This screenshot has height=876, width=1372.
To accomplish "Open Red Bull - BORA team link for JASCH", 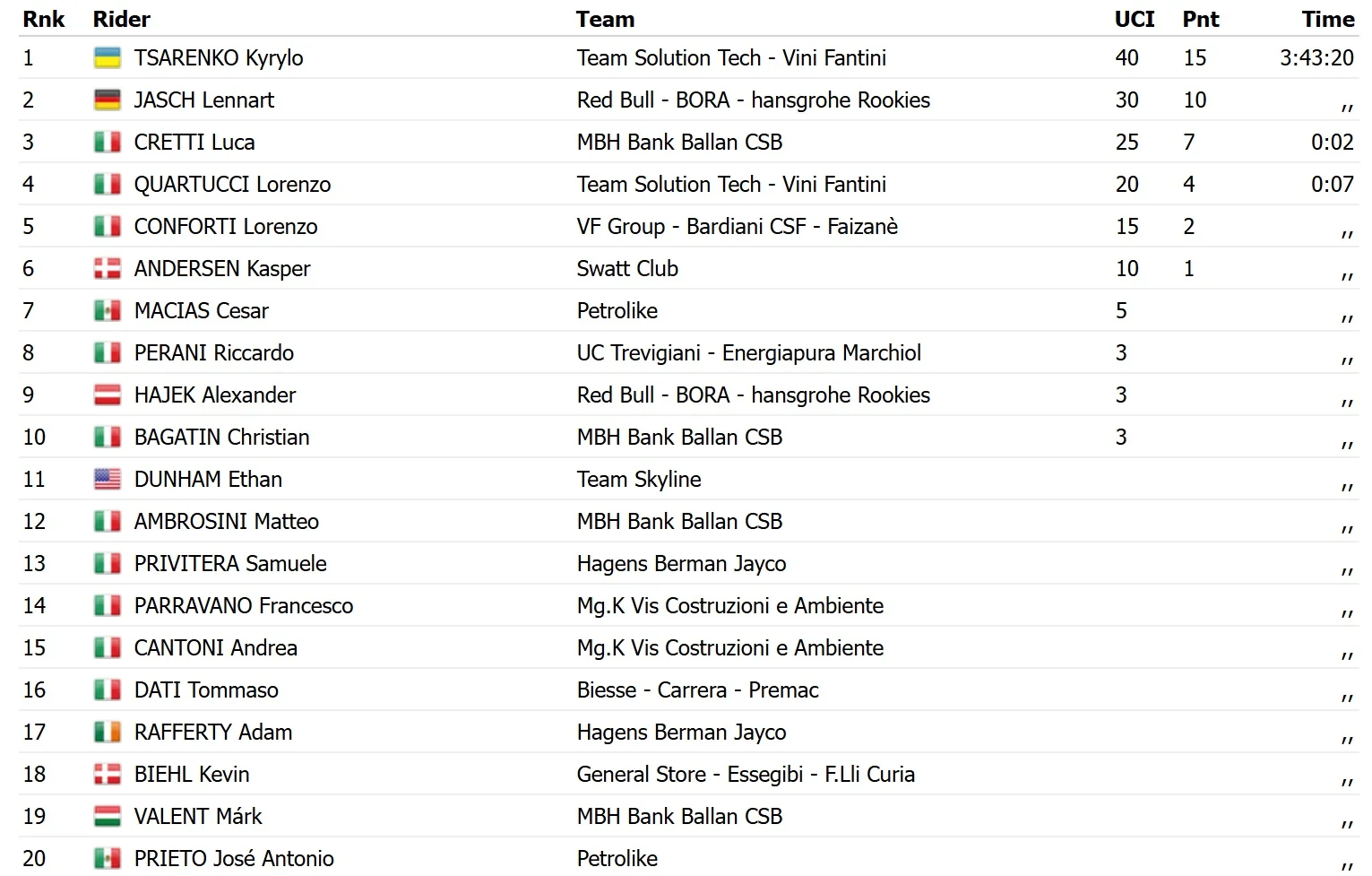I will (x=753, y=100).
